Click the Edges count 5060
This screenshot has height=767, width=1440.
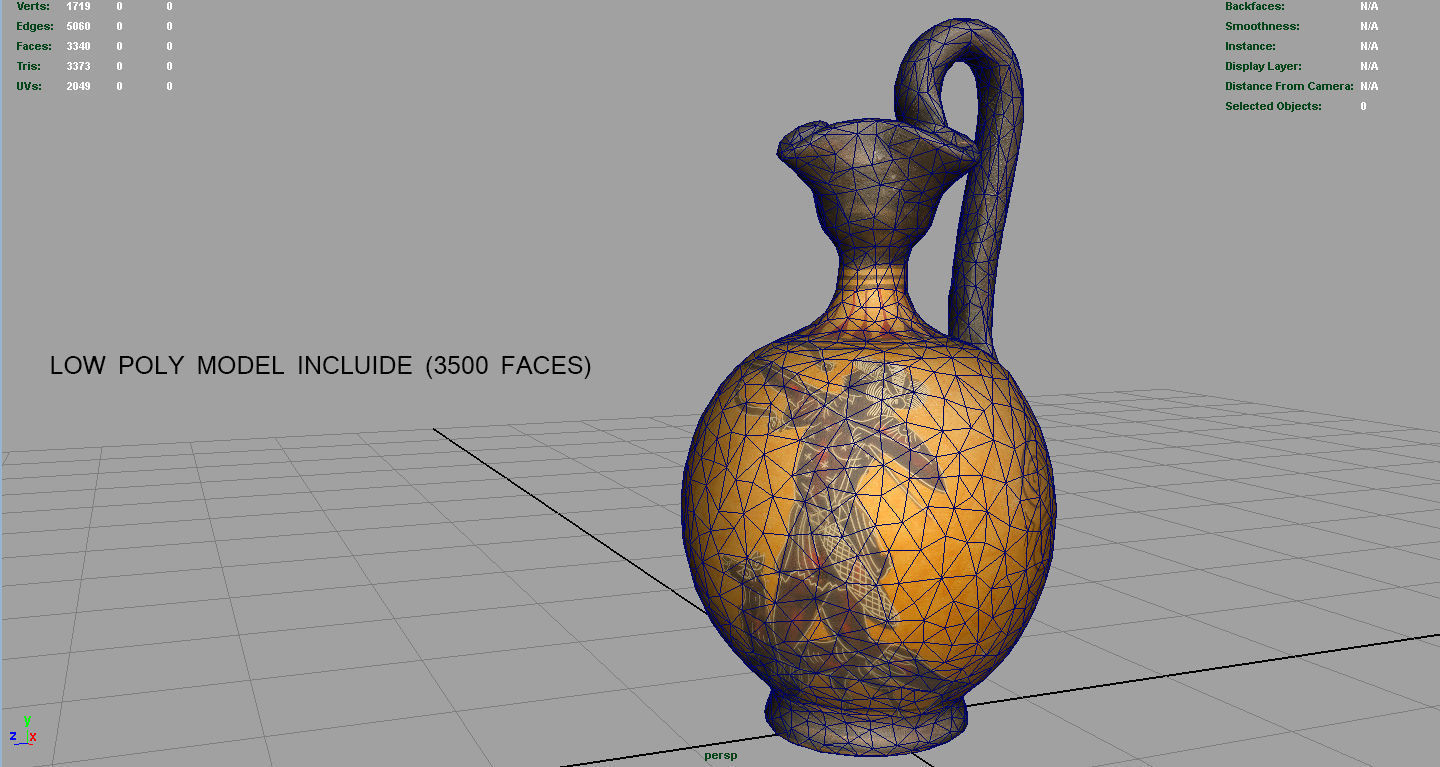(x=78, y=26)
